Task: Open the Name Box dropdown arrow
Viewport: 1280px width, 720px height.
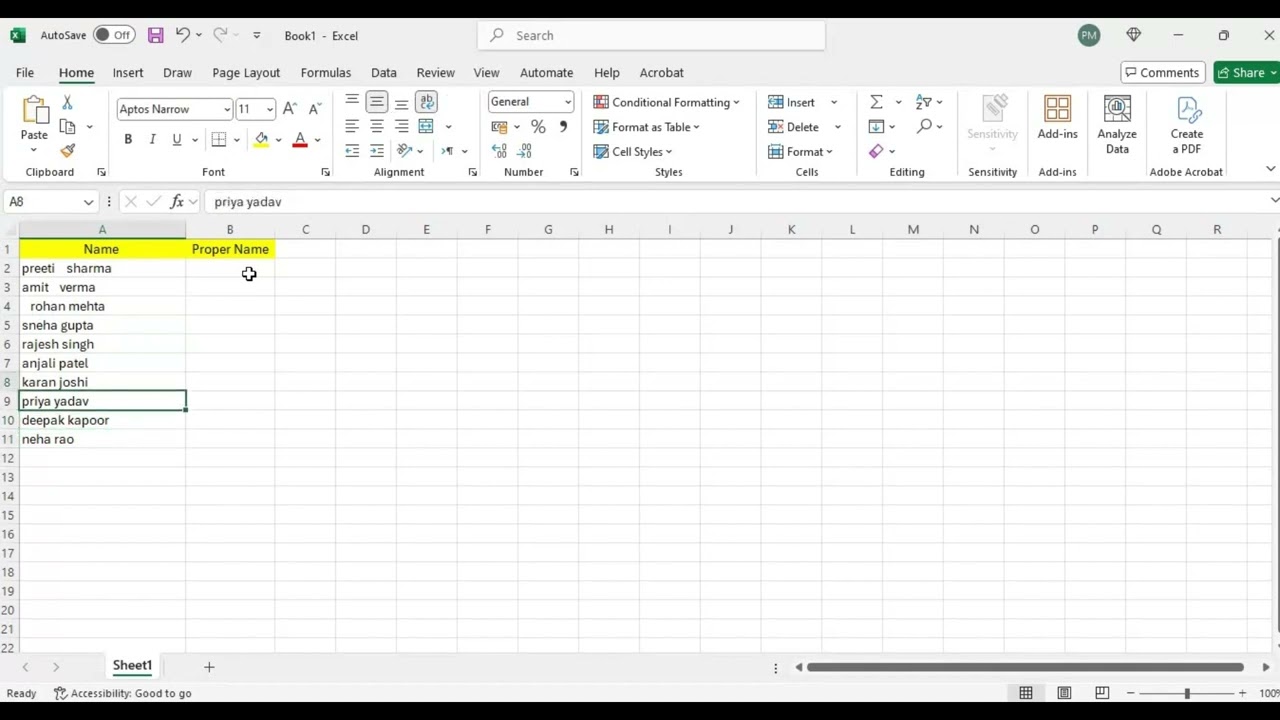Action: (x=88, y=202)
